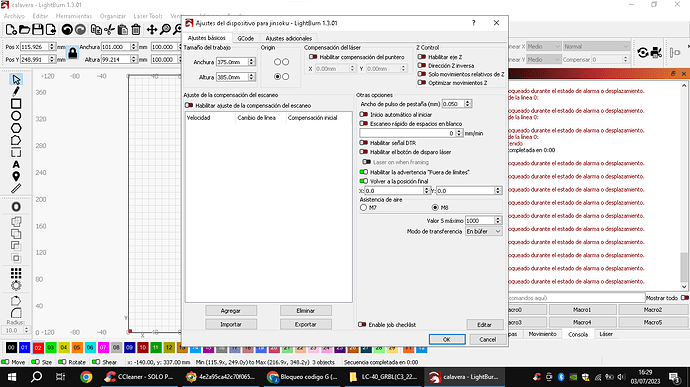
Task: Run Macro1 in the console panel
Action: pyautogui.click(x=582, y=310)
